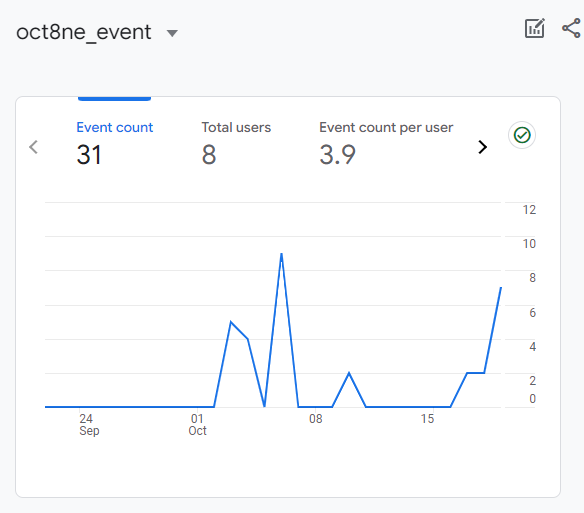The width and height of the screenshot is (584, 513).
Task: Select the Event count metric tab
Action: 115,127
